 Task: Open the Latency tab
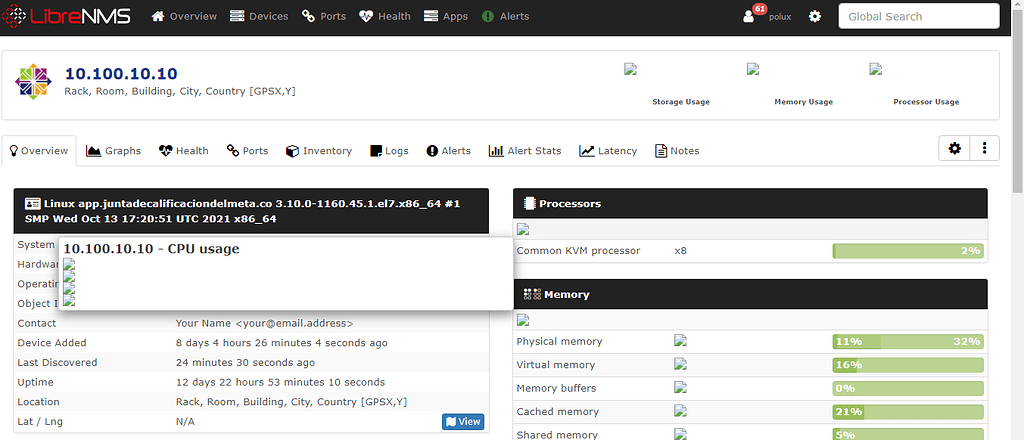tap(608, 151)
